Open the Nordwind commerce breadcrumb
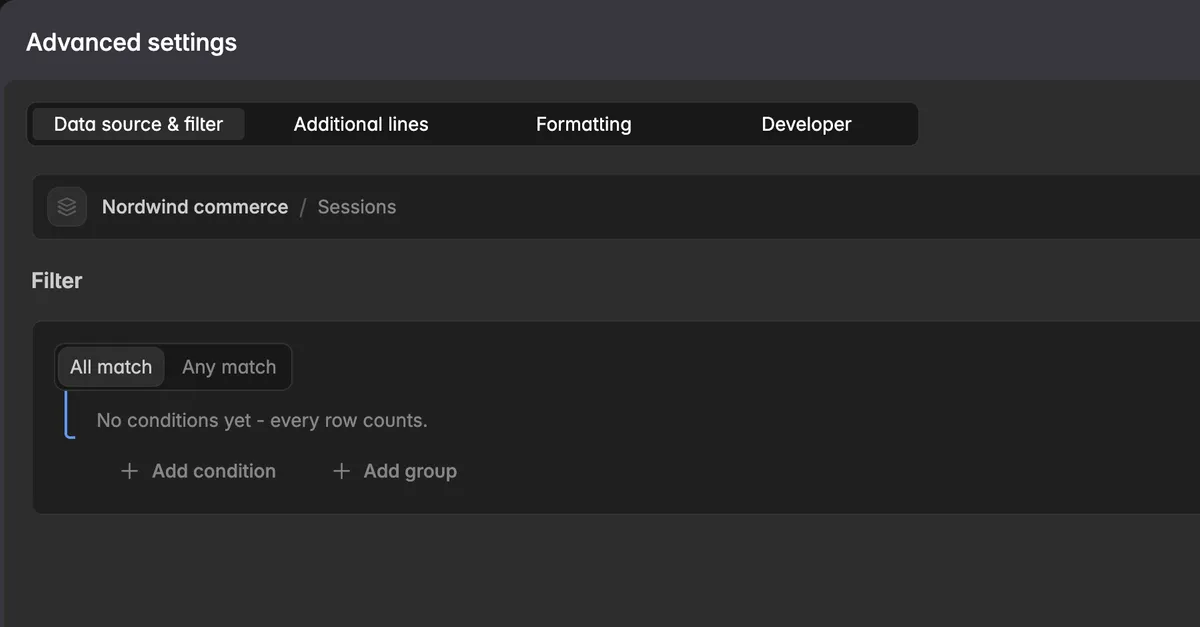 pos(195,207)
